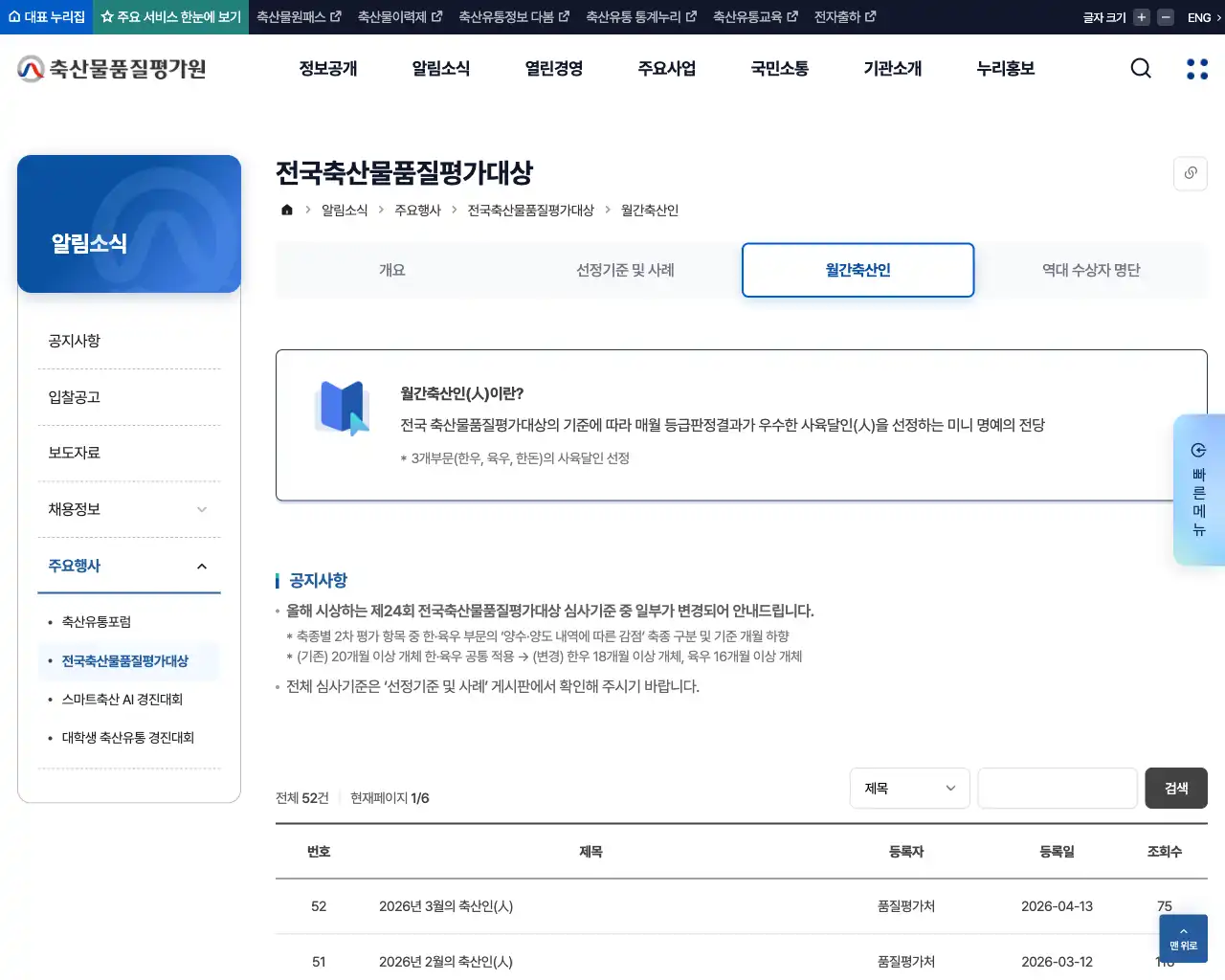
Task: Open the 빠른메뉴 quick menu panel
Action: point(1200,491)
